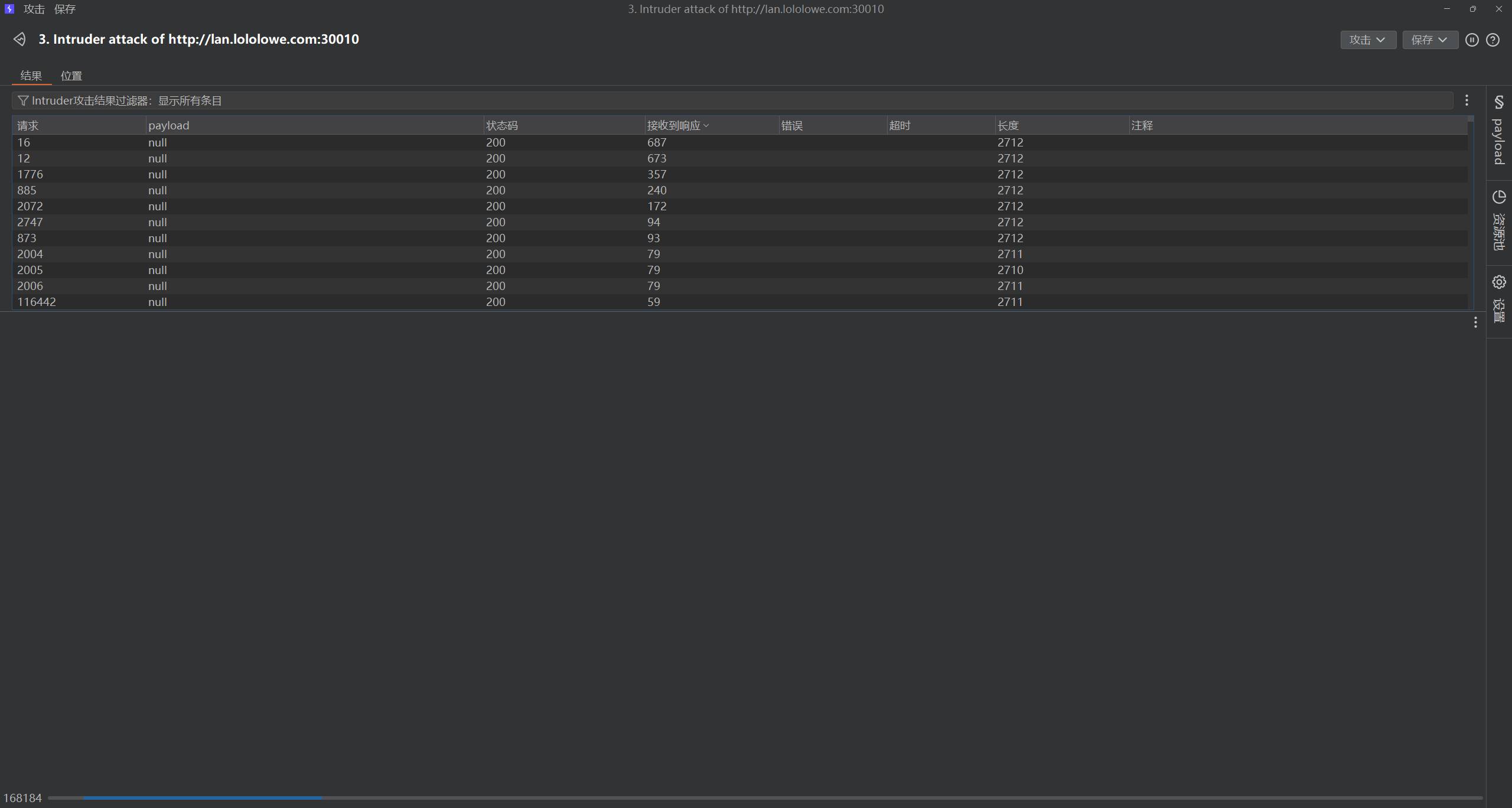
Task: Open lower pane three-dot options menu
Action: pos(1475,322)
